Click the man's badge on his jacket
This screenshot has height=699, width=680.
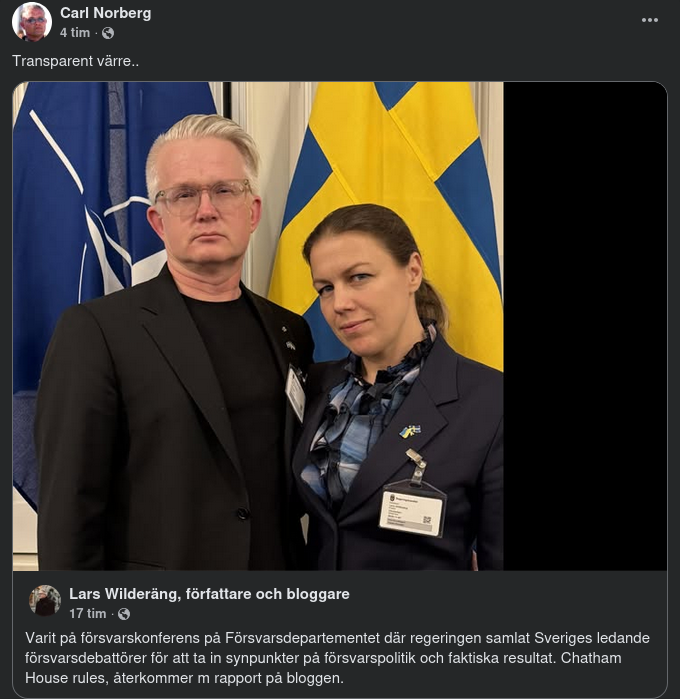[296, 393]
